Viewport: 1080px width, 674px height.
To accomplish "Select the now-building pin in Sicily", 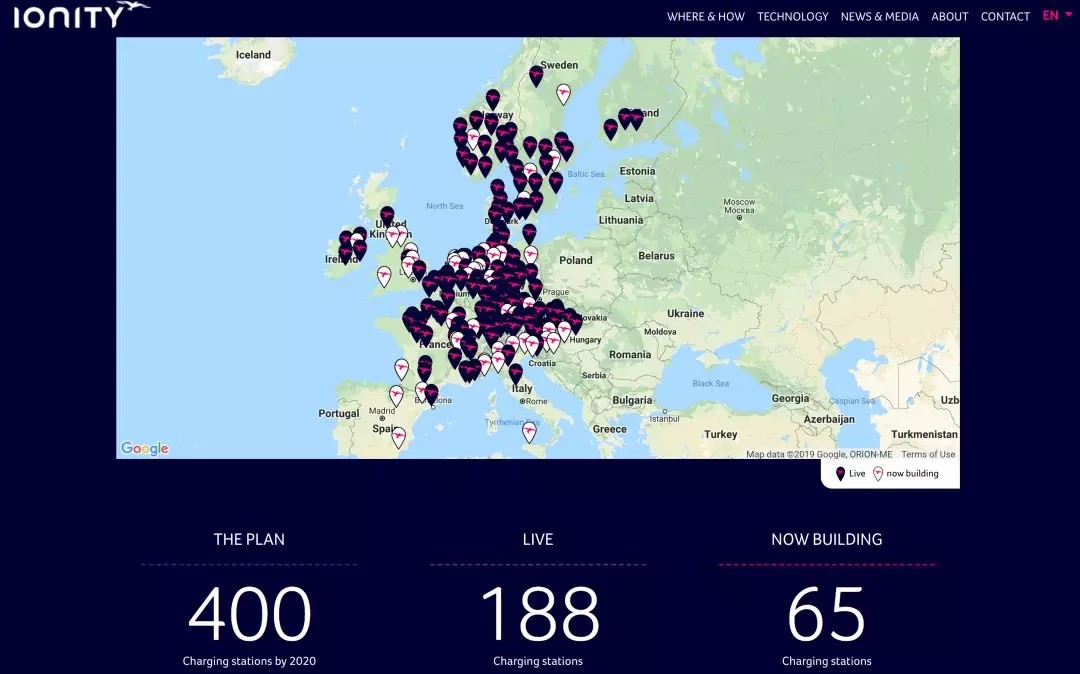I will (529, 432).
